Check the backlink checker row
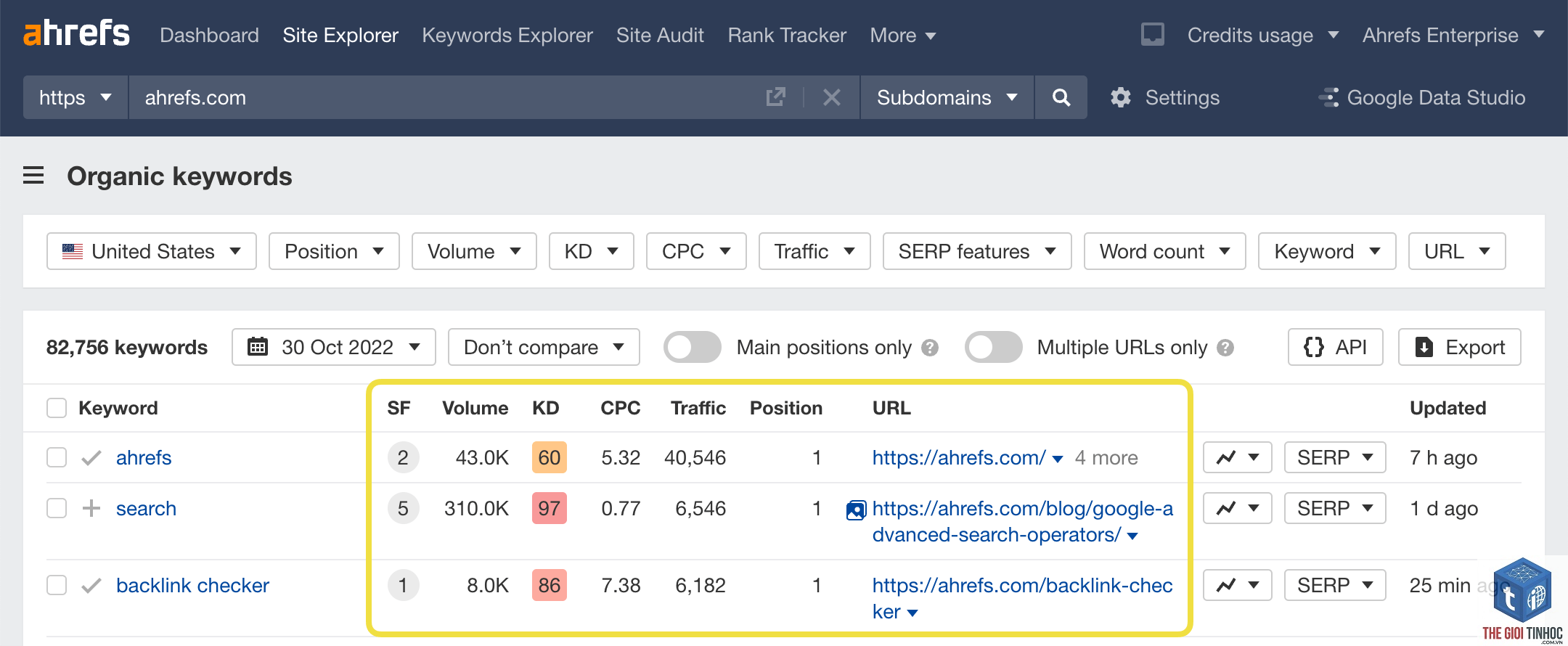Image resolution: width=1568 pixels, height=646 pixels. (57, 585)
